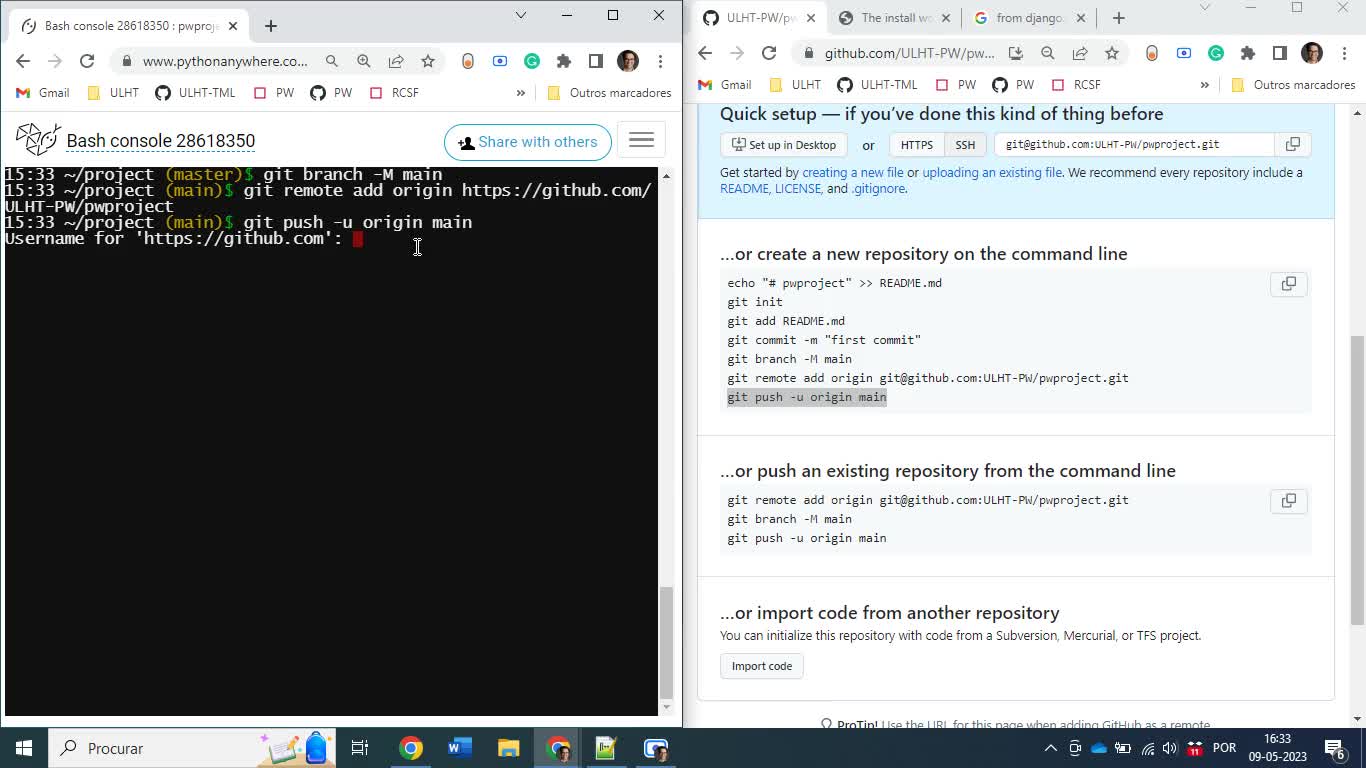The image size is (1366, 768).
Task: Click the Import code button
Action: 761,665
